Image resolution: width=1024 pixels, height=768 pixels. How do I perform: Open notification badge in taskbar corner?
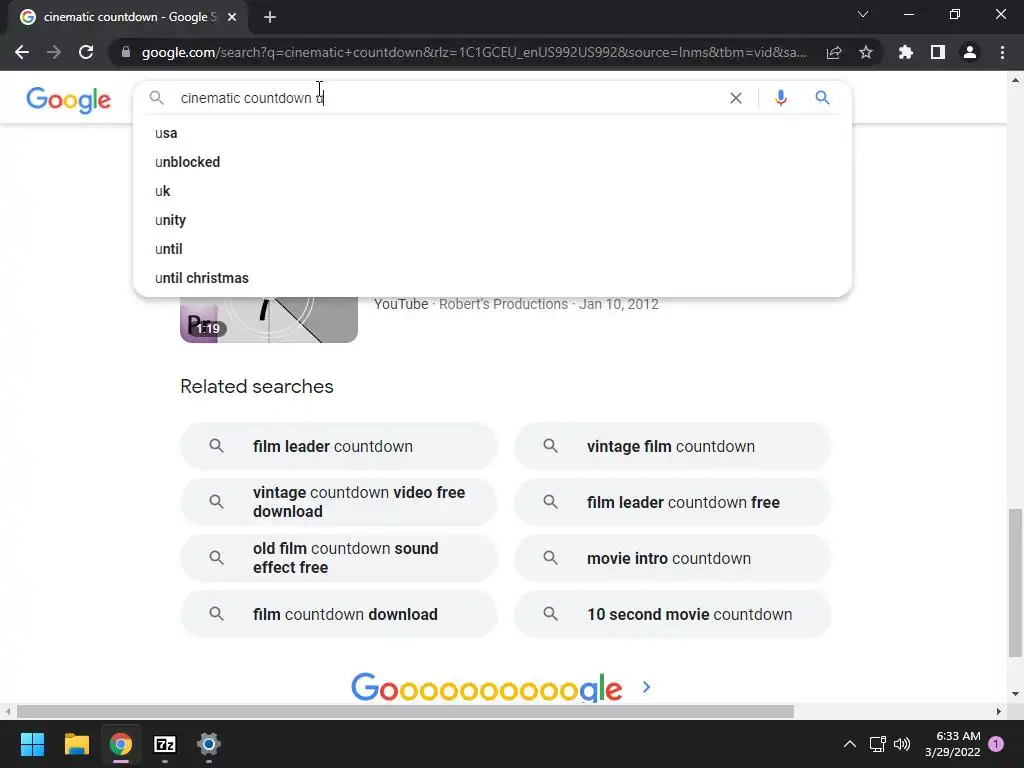click(996, 744)
